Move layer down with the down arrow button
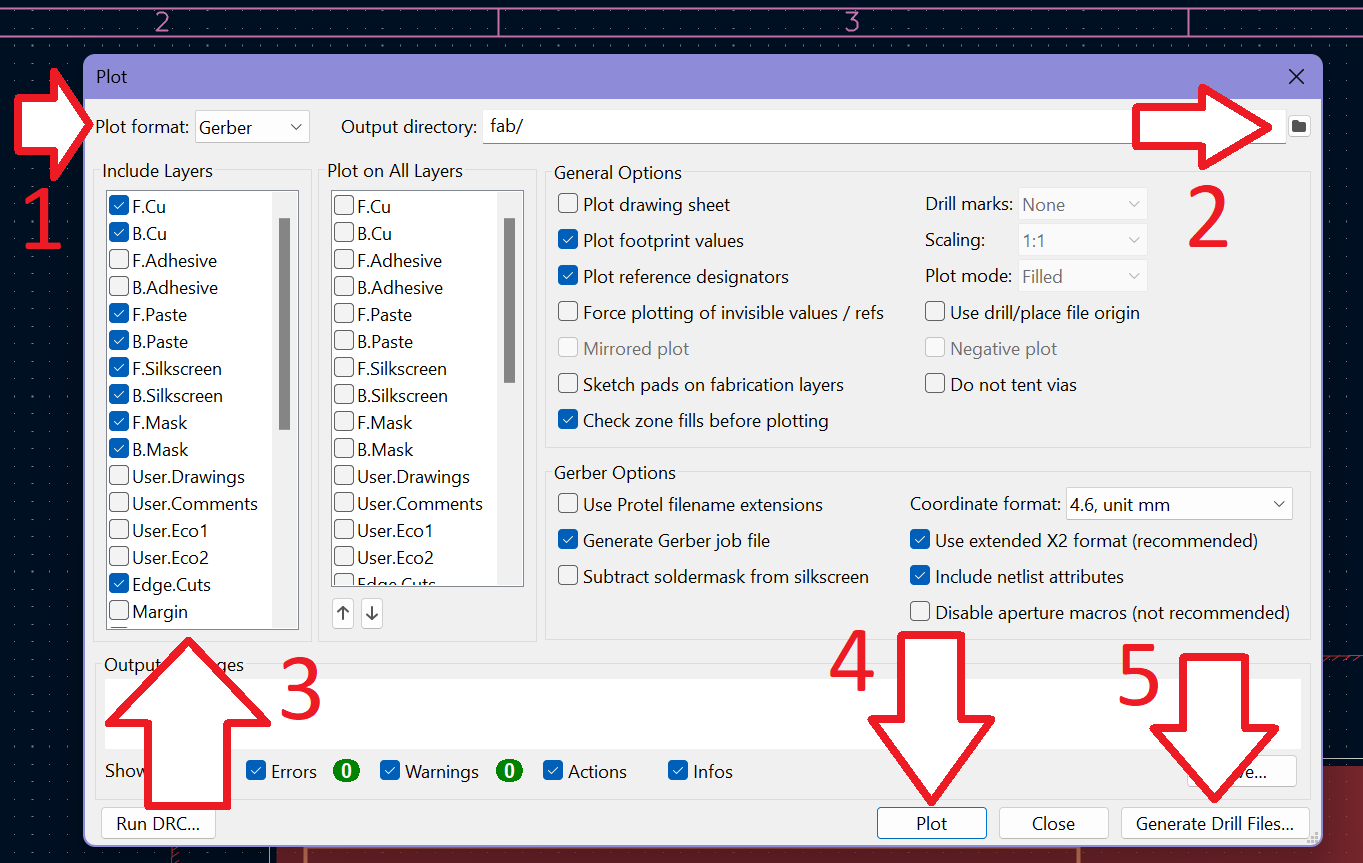This screenshot has width=1363, height=863. tap(372, 613)
